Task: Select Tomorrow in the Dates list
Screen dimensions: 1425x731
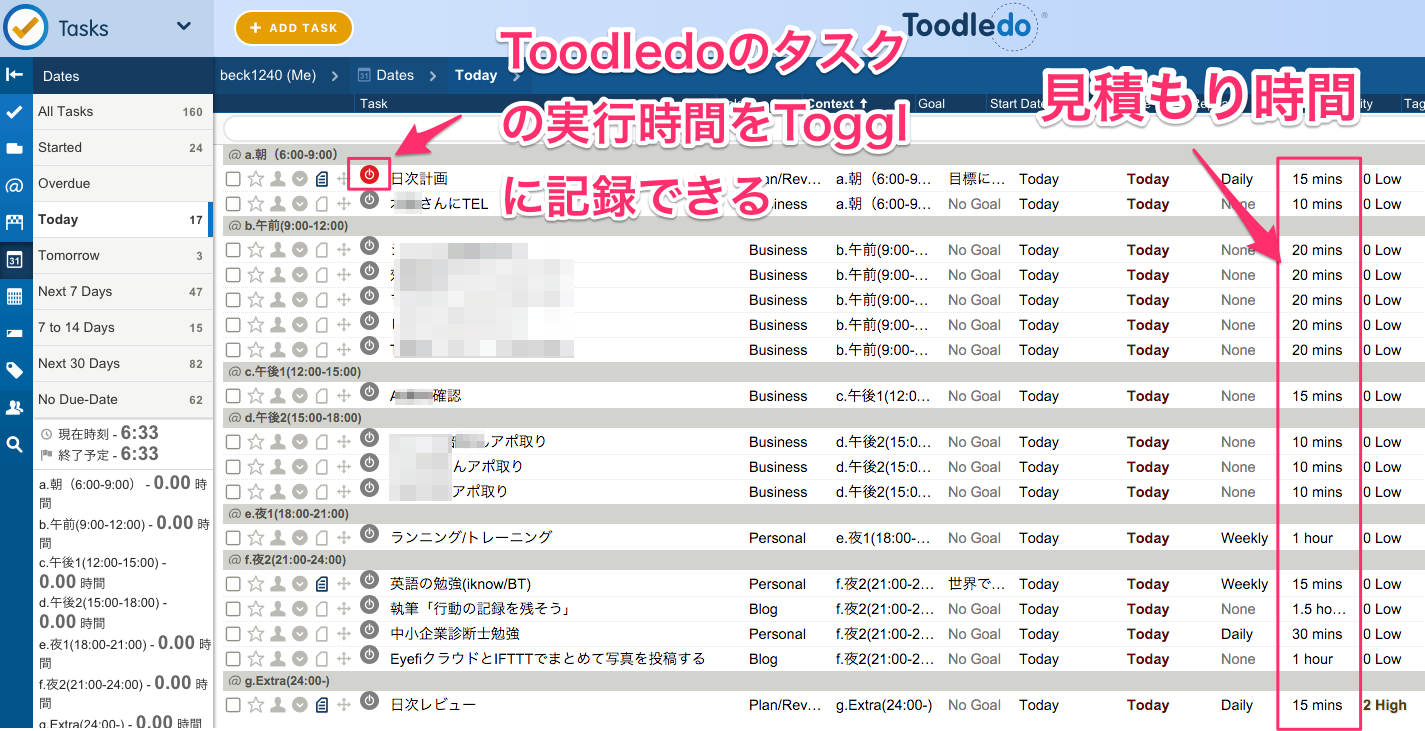Action: click(69, 256)
